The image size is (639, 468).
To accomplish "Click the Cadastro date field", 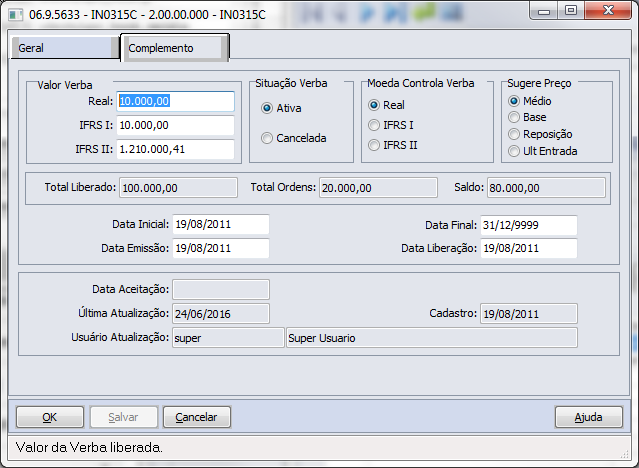I will point(529,313).
